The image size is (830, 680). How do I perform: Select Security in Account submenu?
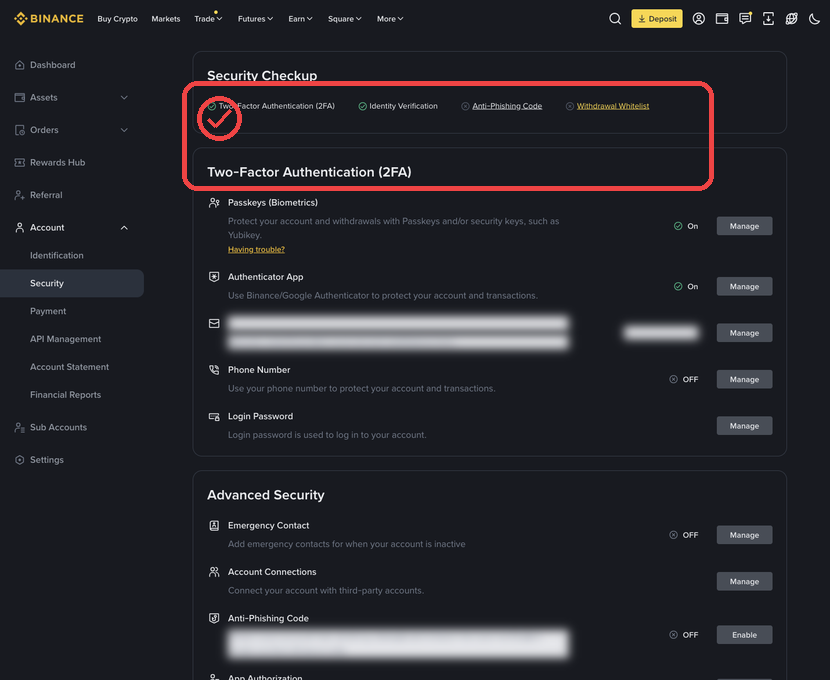click(71, 283)
